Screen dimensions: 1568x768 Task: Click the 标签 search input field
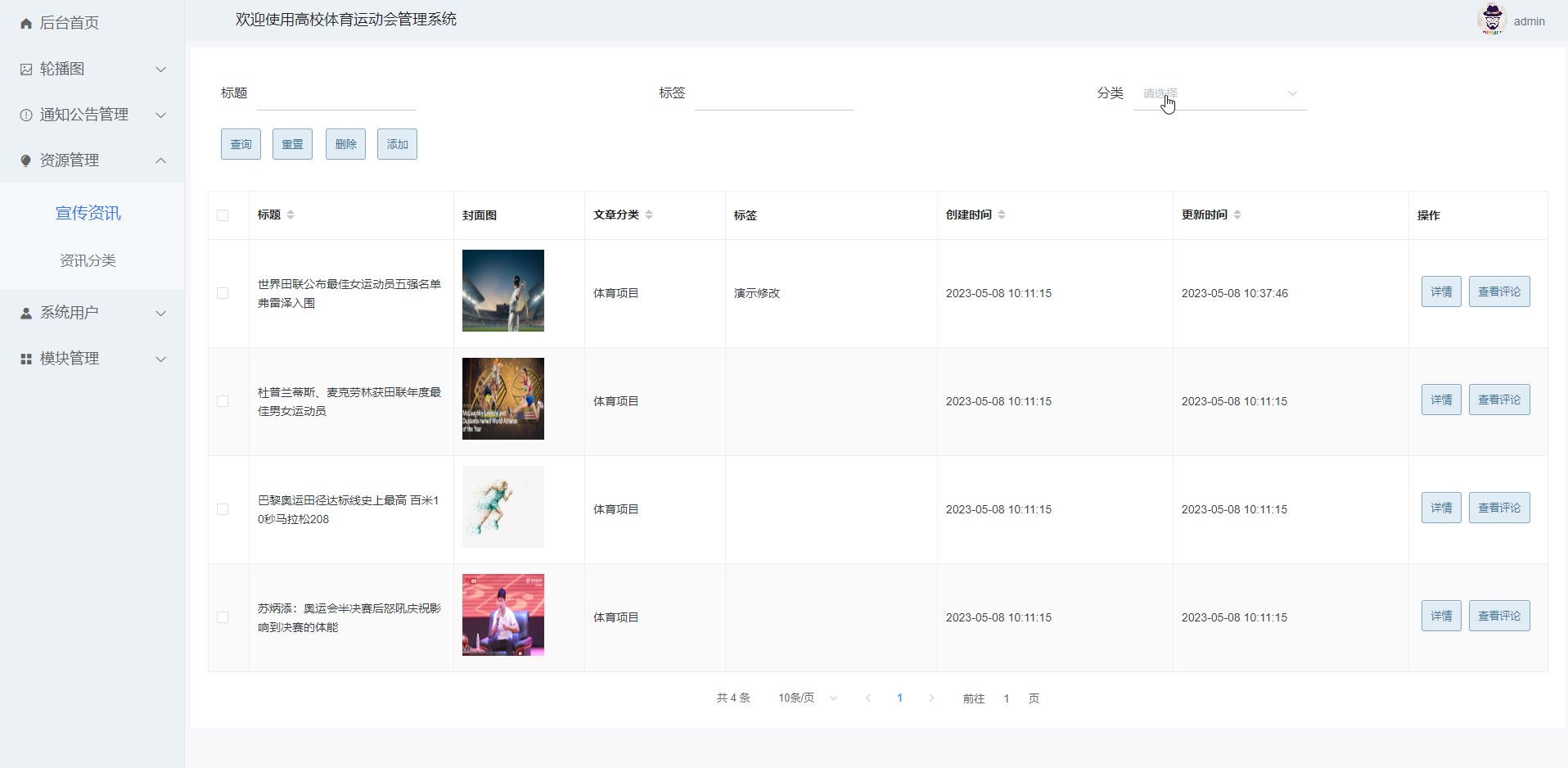pyautogui.click(x=774, y=93)
